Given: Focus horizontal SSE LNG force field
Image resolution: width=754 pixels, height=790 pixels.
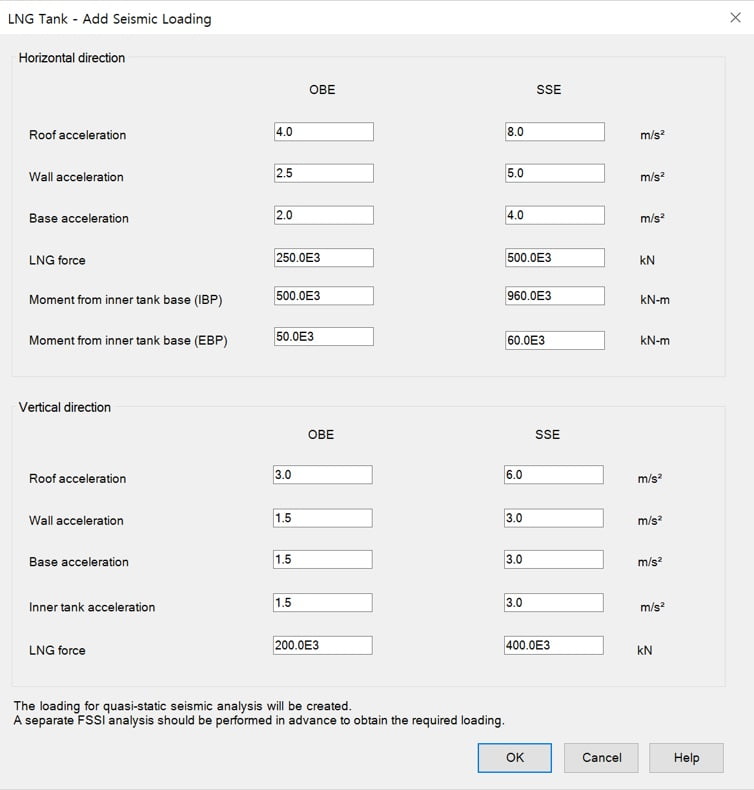Looking at the screenshot, I should click(555, 258).
